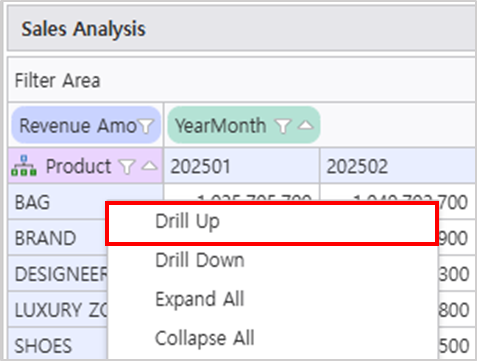Viewport: 477px width, 361px height.
Task: Open the Product filter funnel icon
Action: [x=127, y=166]
